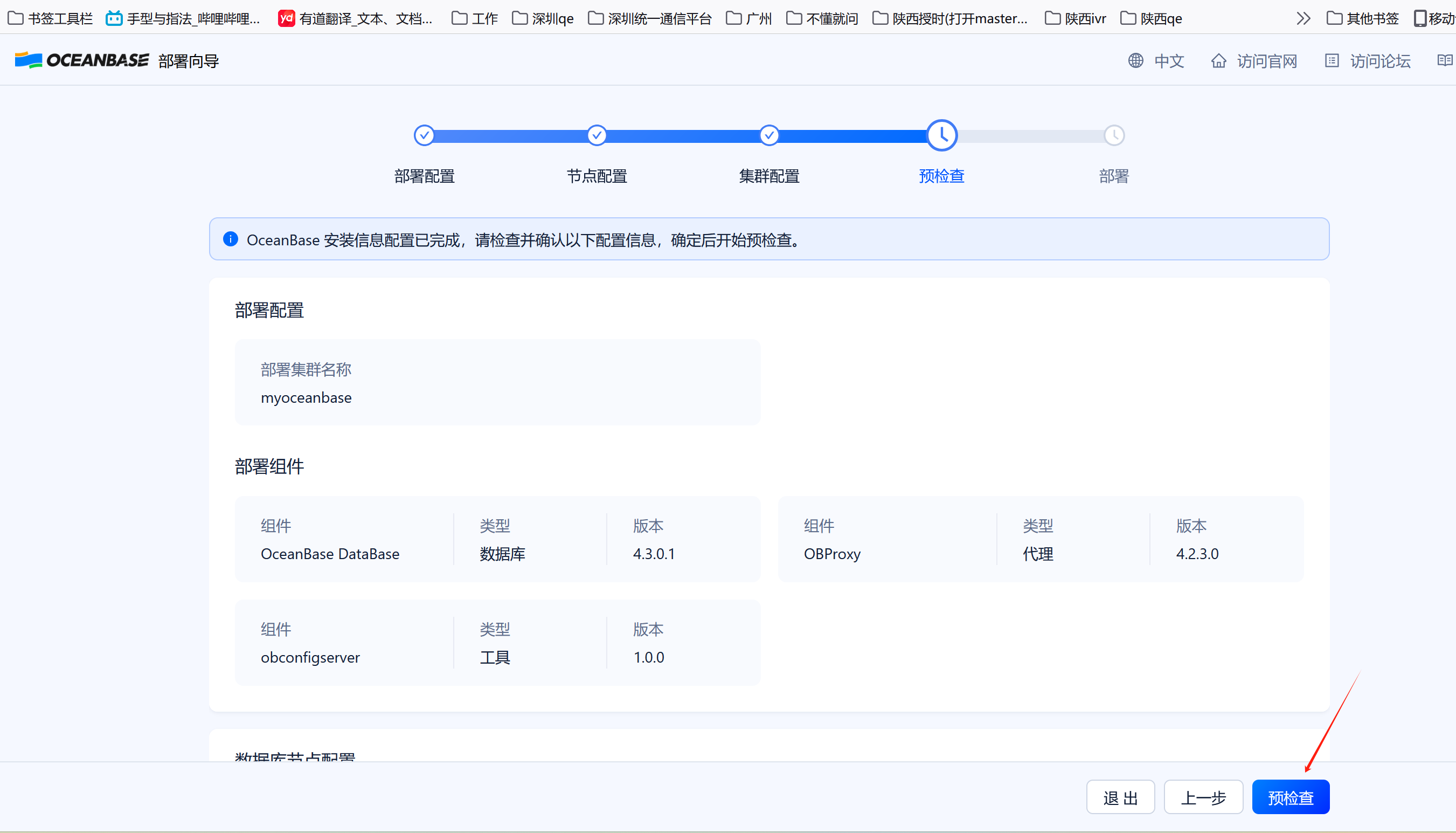Open the 工作 bookmark folder
This screenshot has width=1456, height=833.
point(475,18)
